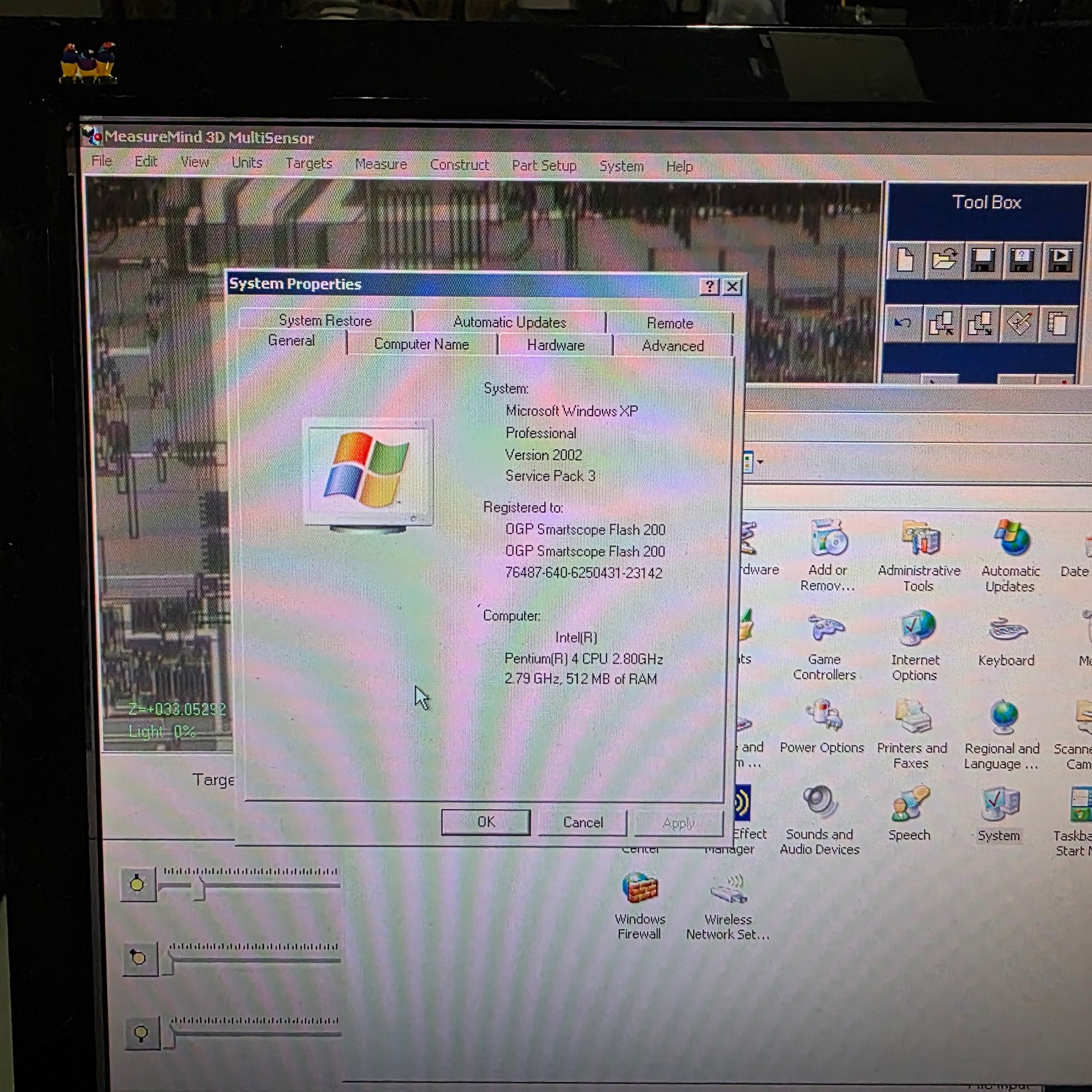Switch to the Computer Name tab

point(422,345)
